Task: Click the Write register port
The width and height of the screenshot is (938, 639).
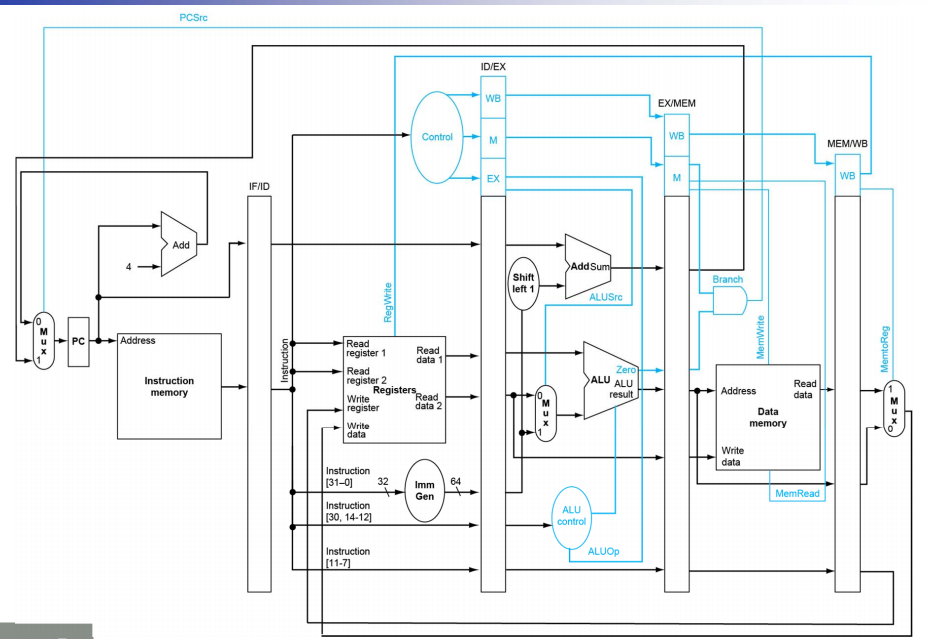Action: [x=363, y=403]
